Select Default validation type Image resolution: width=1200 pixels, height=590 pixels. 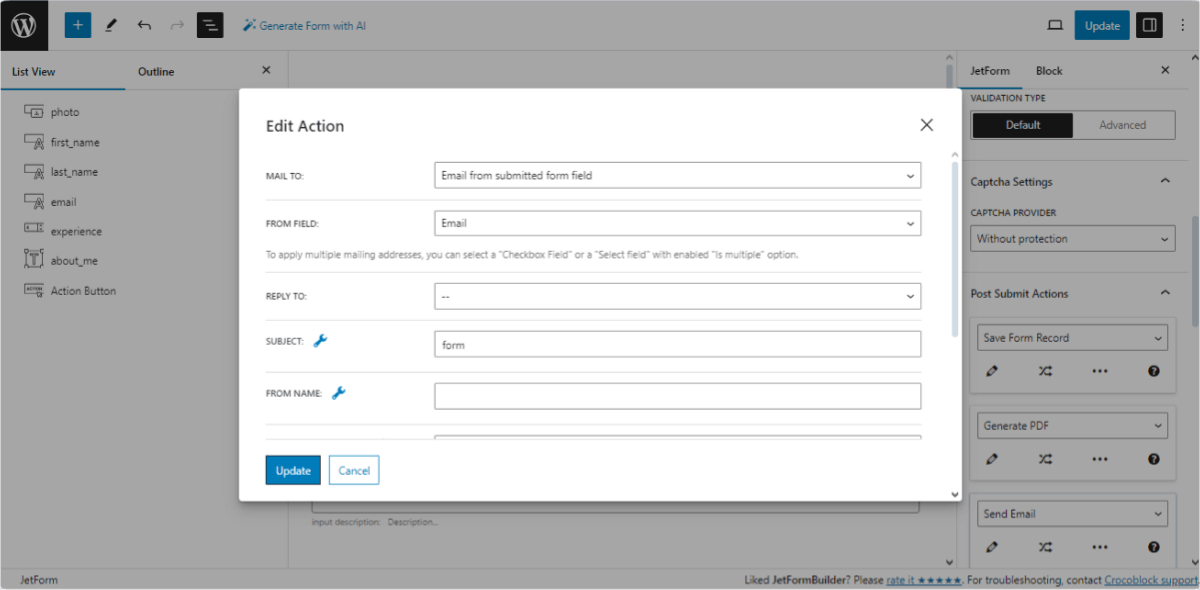pyautogui.click(x=1021, y=125)
